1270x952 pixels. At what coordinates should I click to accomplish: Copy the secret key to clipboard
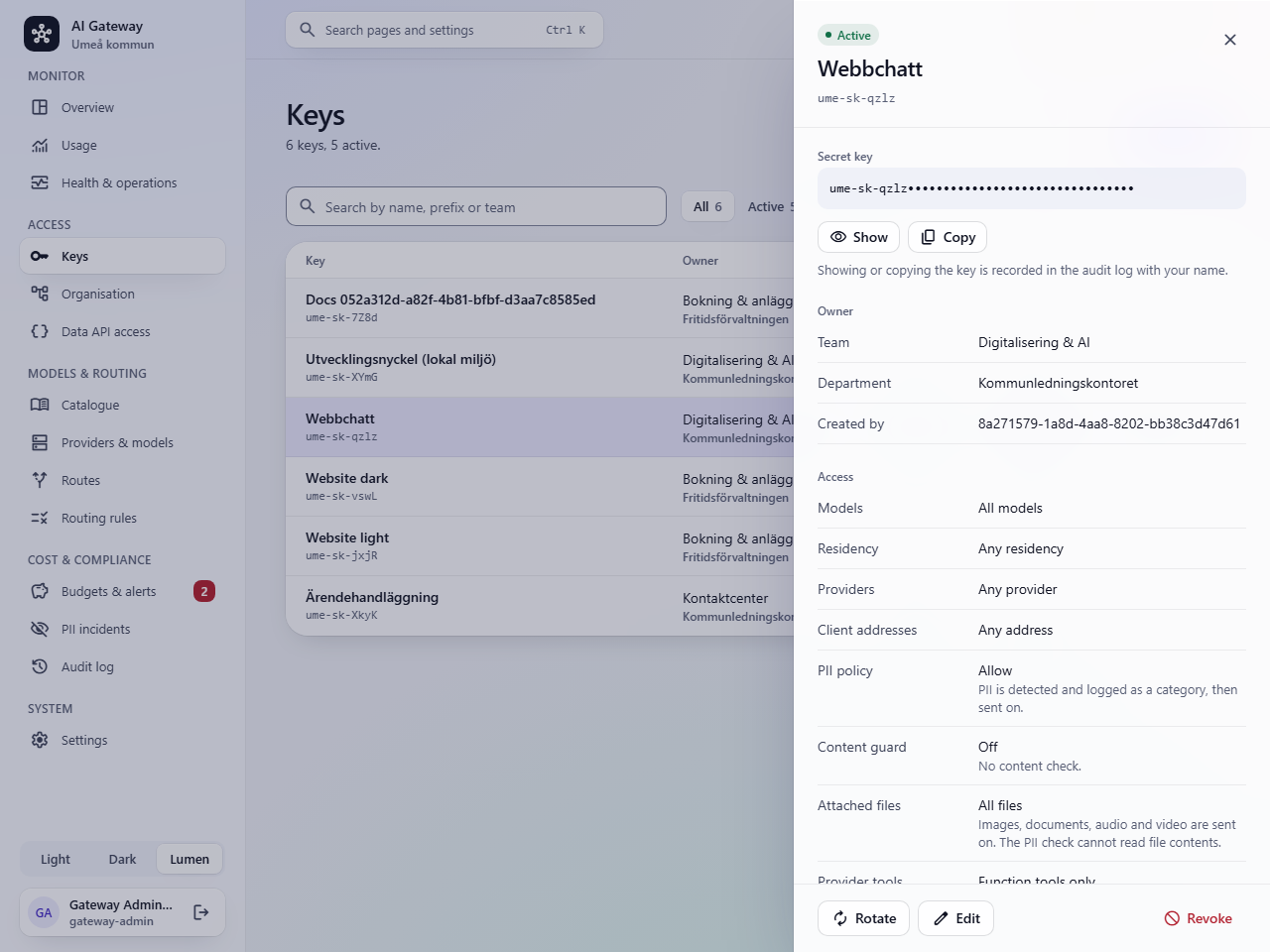[948, 237]
